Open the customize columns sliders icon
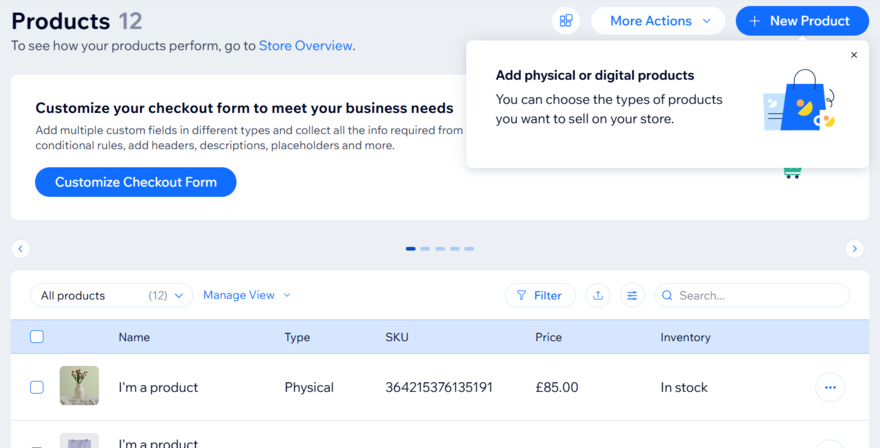880x448 pixels. (x=632, y=295)
